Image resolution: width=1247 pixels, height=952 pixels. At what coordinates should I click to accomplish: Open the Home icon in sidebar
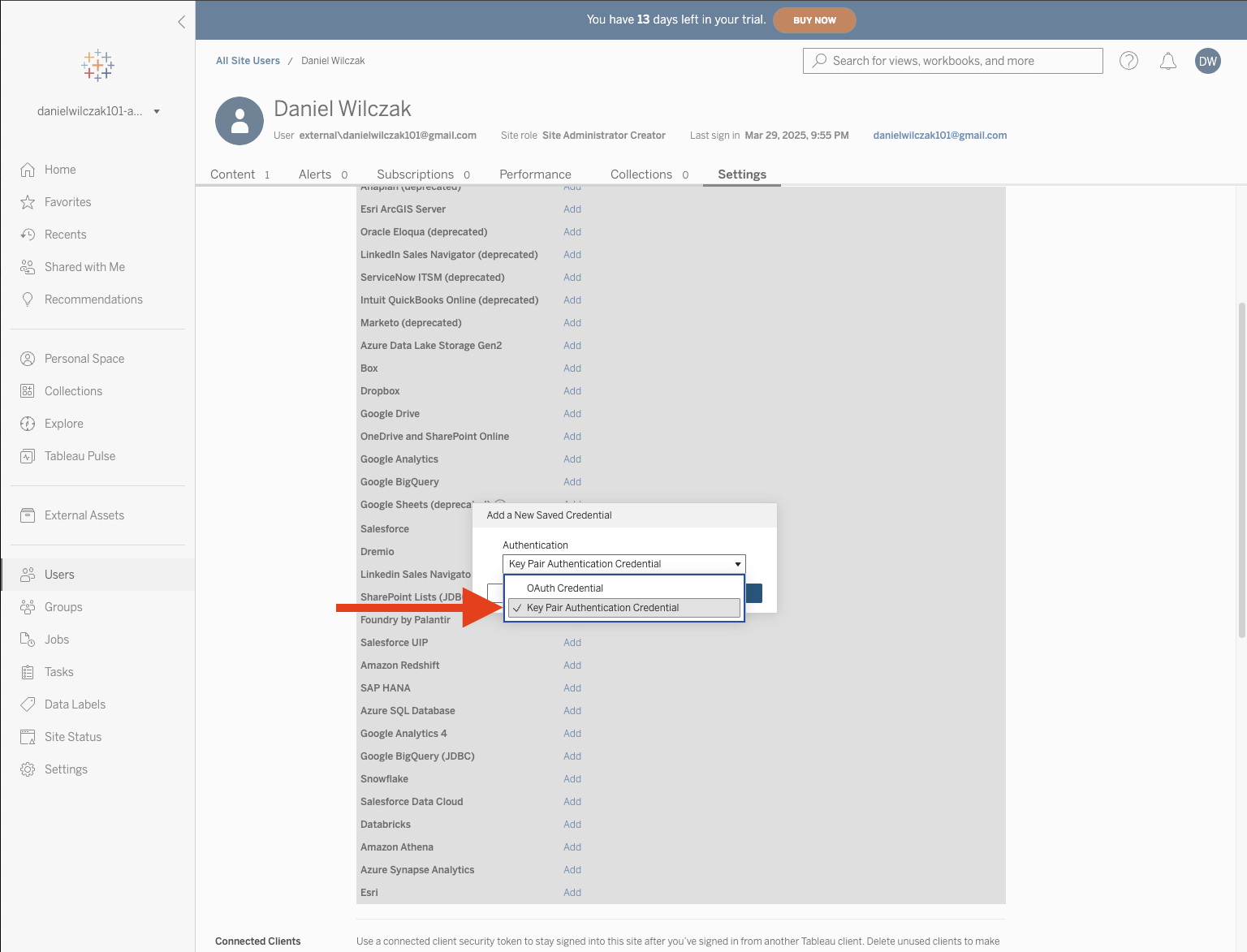click(x=28, y=170)
